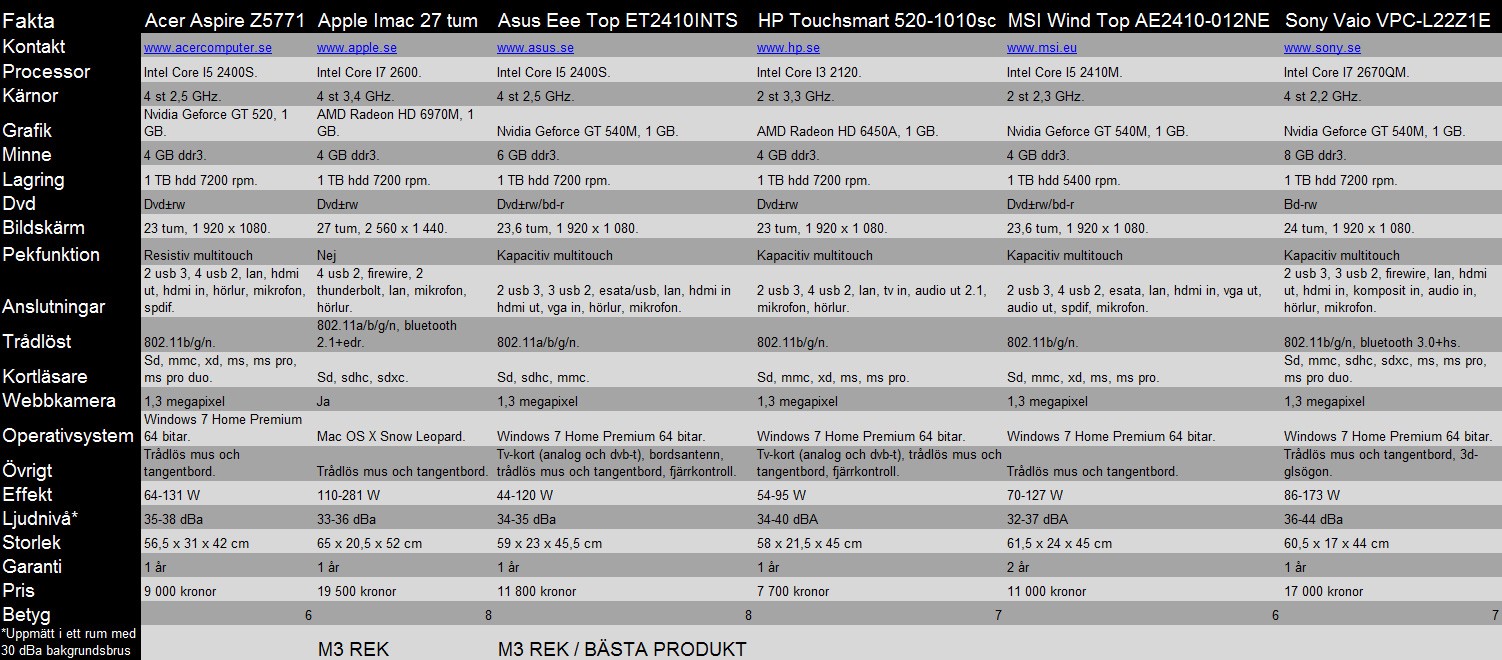
Task: Select the Processor row label
Action: coord(46,72)
